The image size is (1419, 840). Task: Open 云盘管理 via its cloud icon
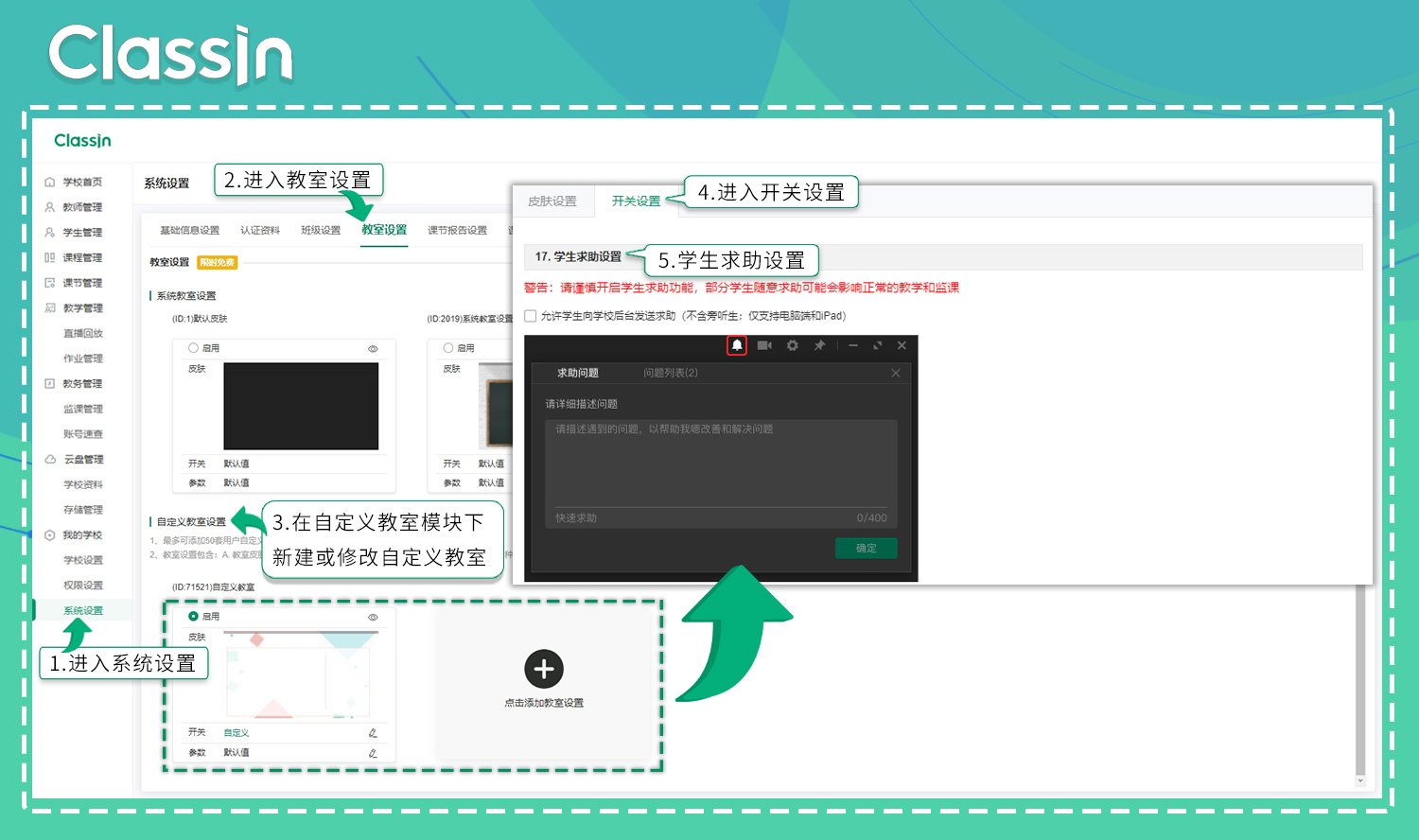point(49,459)
